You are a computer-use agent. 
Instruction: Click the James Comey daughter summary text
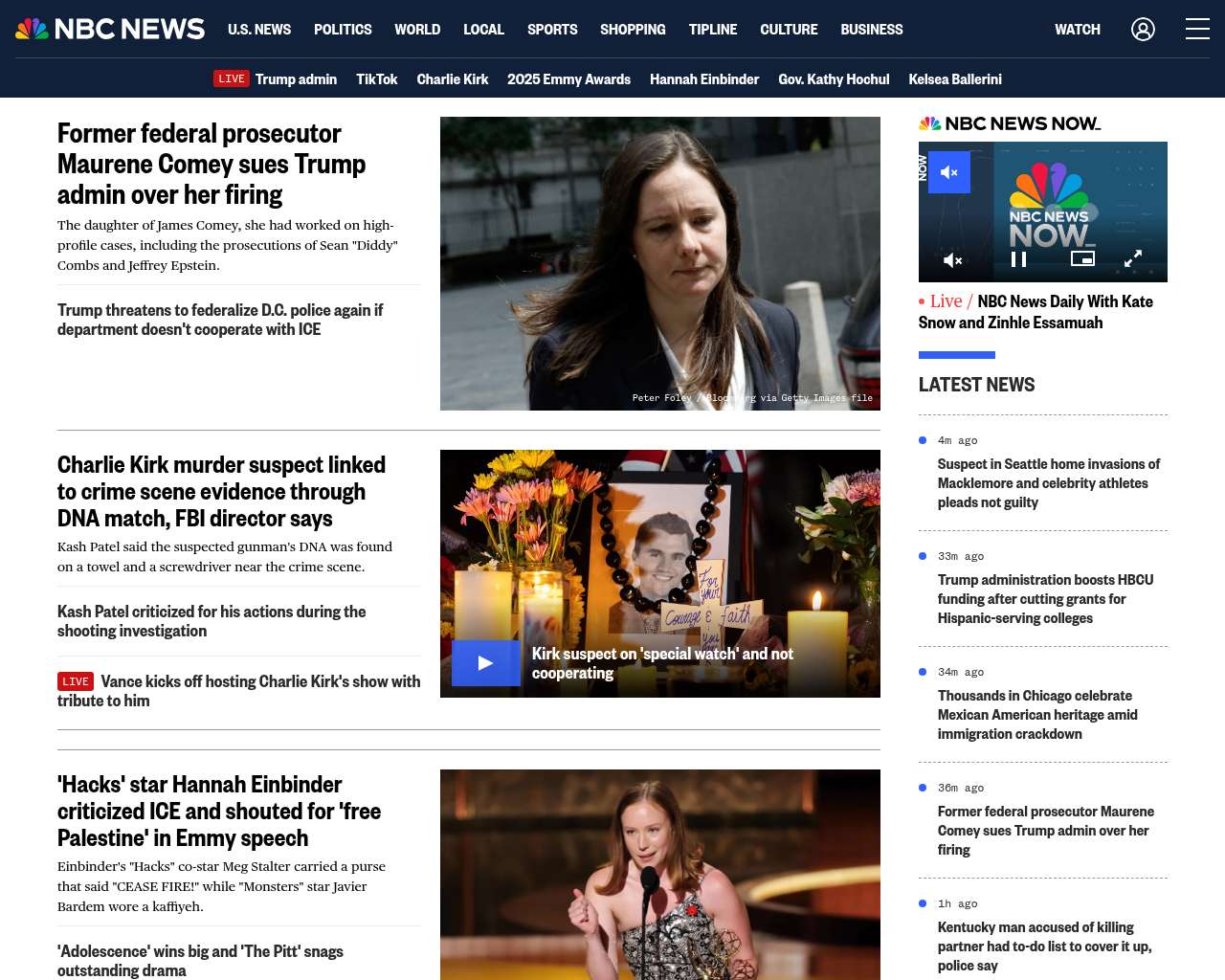pyautogui.click(x=228, y=245)
